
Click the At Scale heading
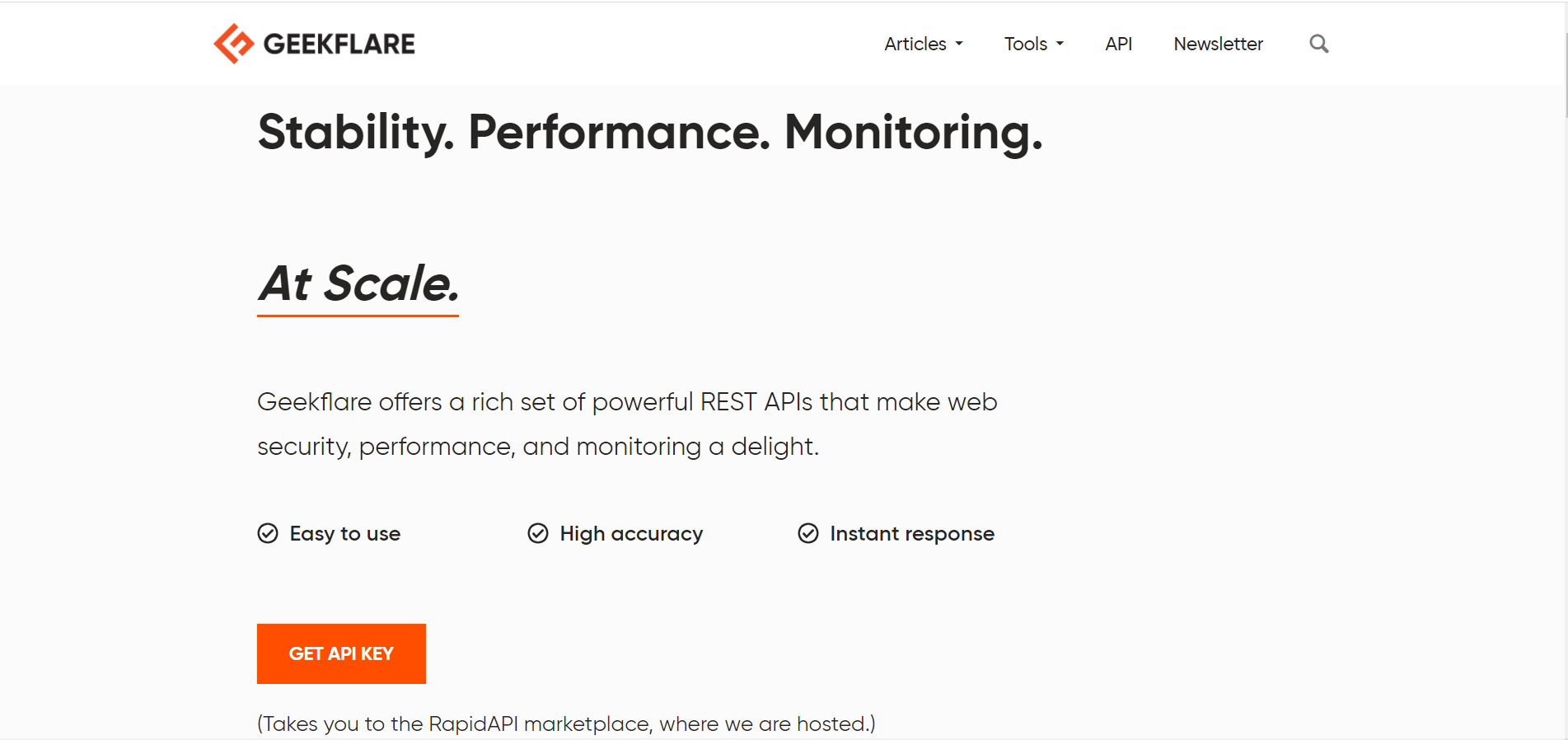click(x=357, y=283)
